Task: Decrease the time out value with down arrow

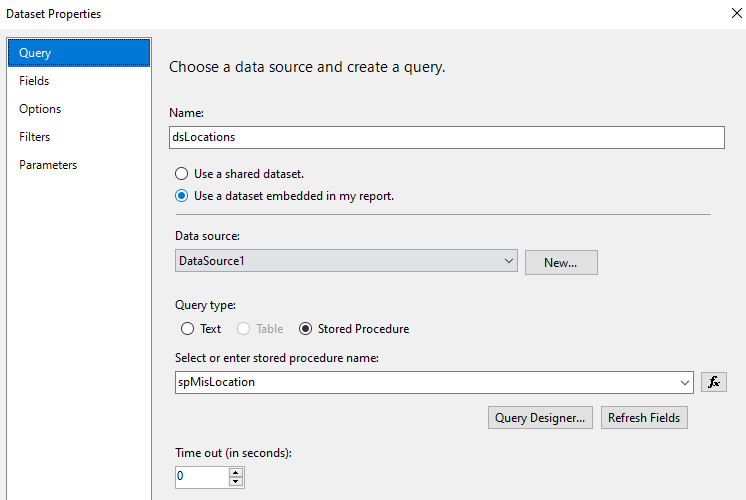Action: (236, 481)
